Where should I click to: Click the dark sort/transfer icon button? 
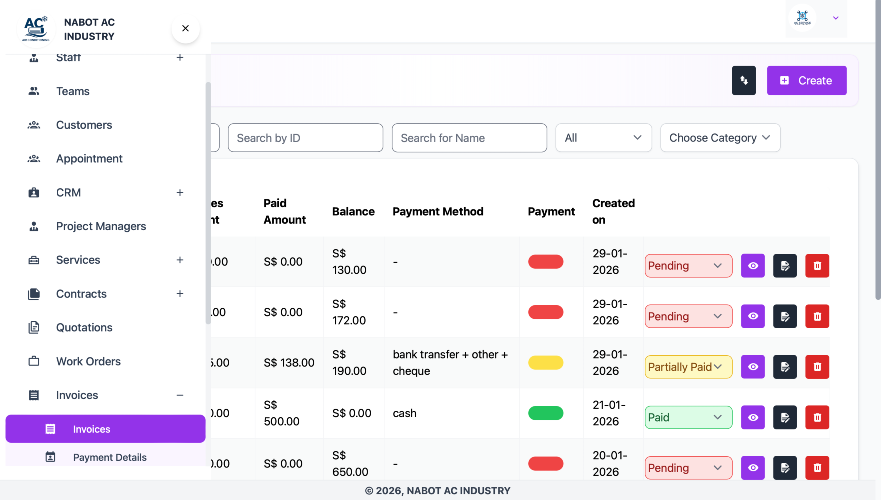[x=743, y=80]
